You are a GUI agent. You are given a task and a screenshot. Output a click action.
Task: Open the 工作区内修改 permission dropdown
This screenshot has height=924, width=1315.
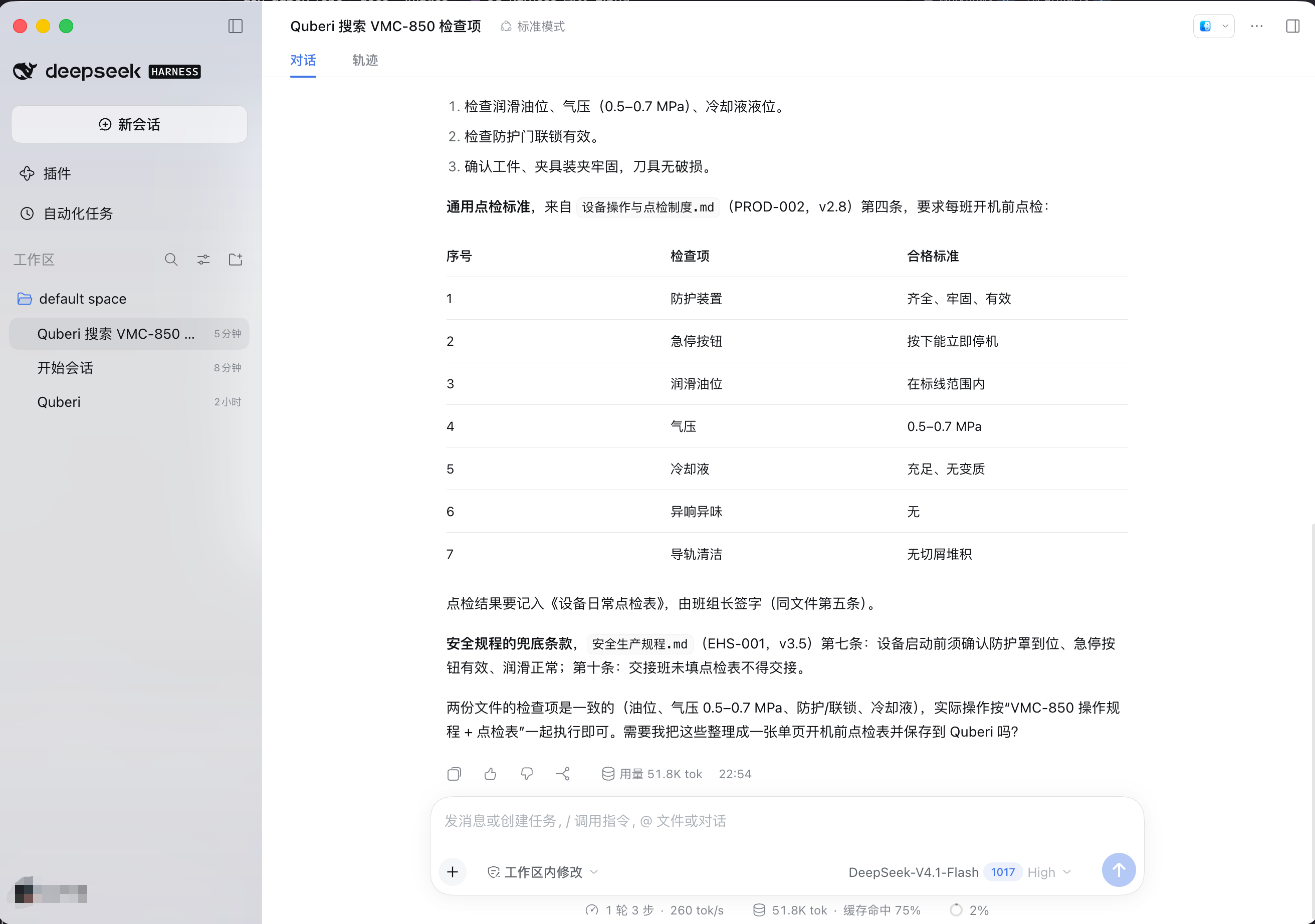[x=542, y=872]
